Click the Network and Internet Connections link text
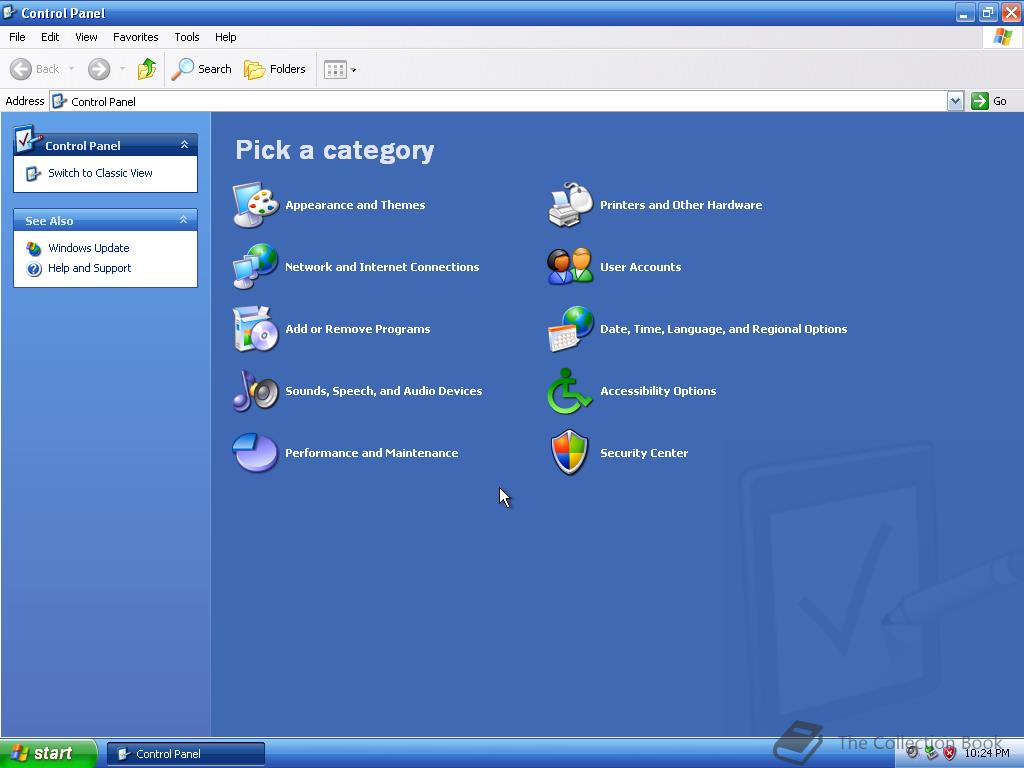1024x768 pixels. coord(382,267)
